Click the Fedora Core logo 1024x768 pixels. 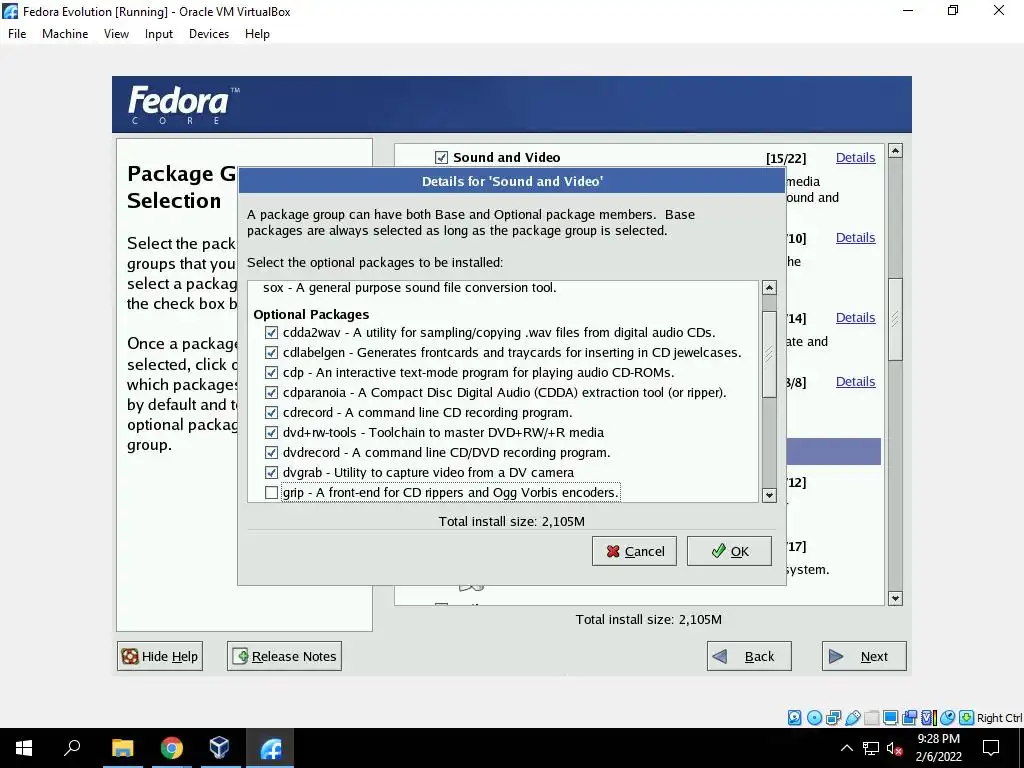click(184, 104)
